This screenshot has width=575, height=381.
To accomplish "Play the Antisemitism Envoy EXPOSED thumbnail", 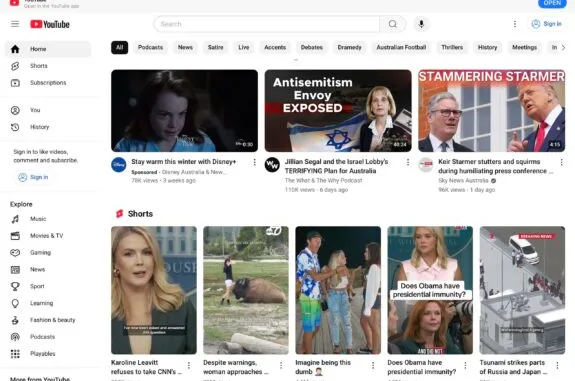I will (338, 111).
